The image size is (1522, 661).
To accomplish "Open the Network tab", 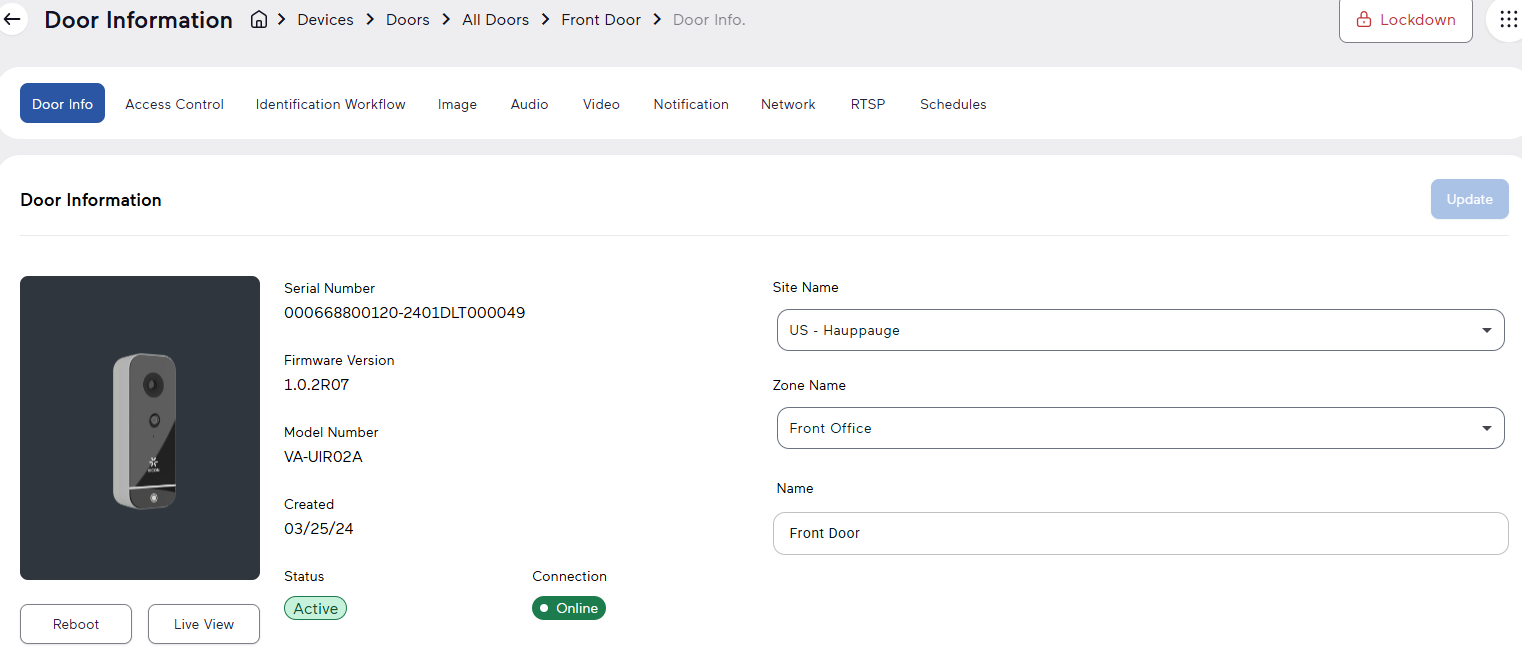I will (788, 104).
